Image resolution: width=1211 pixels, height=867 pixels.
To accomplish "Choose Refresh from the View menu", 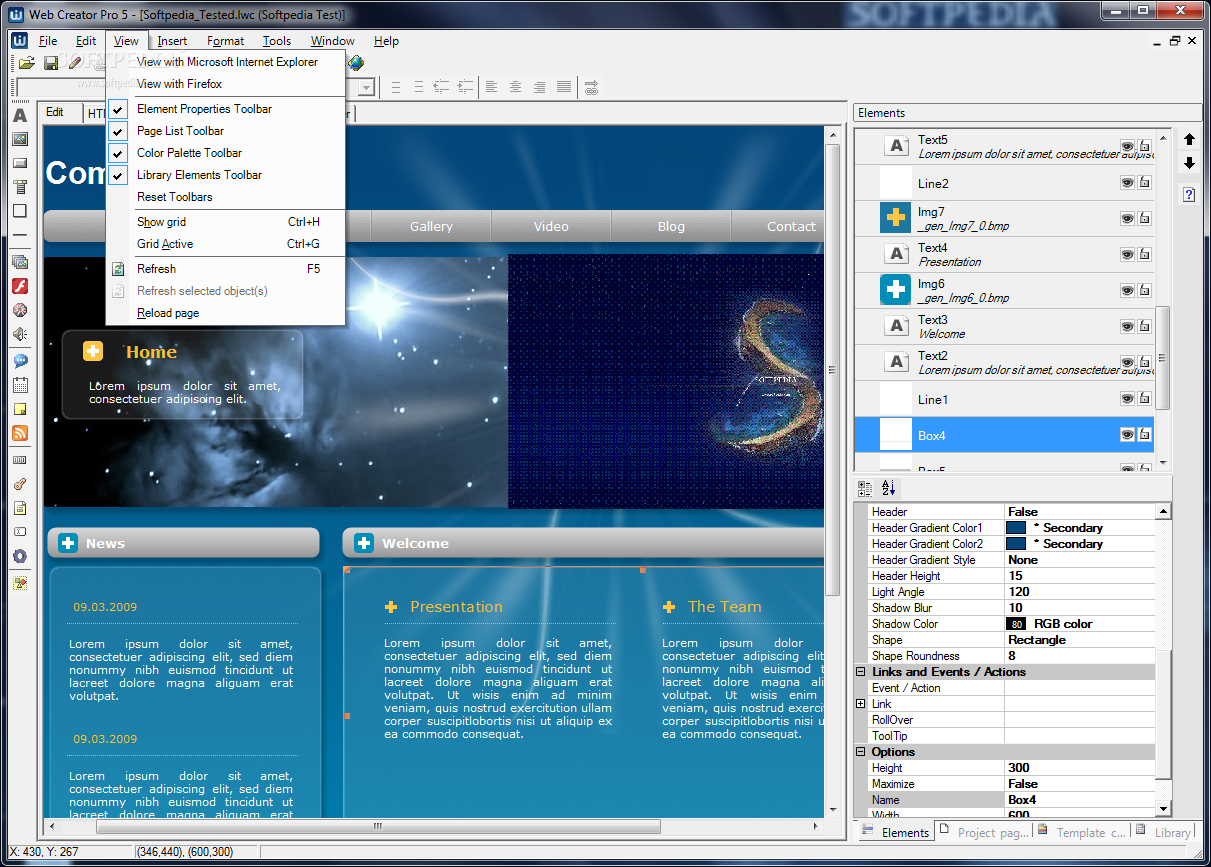I will tap(225, 269).
